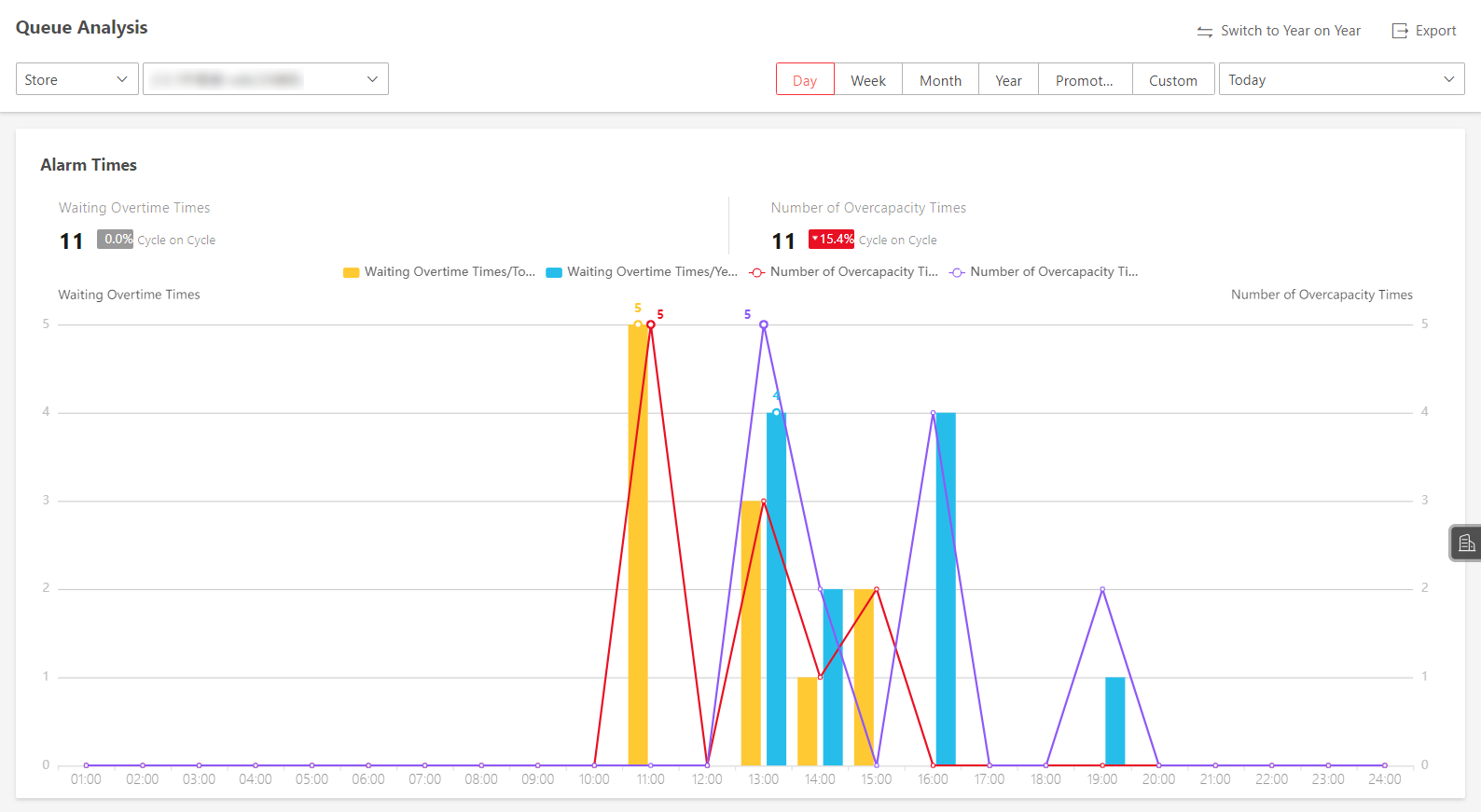Click the red data point at 11:00
The image size is (1481, 812).
point(651,324)
